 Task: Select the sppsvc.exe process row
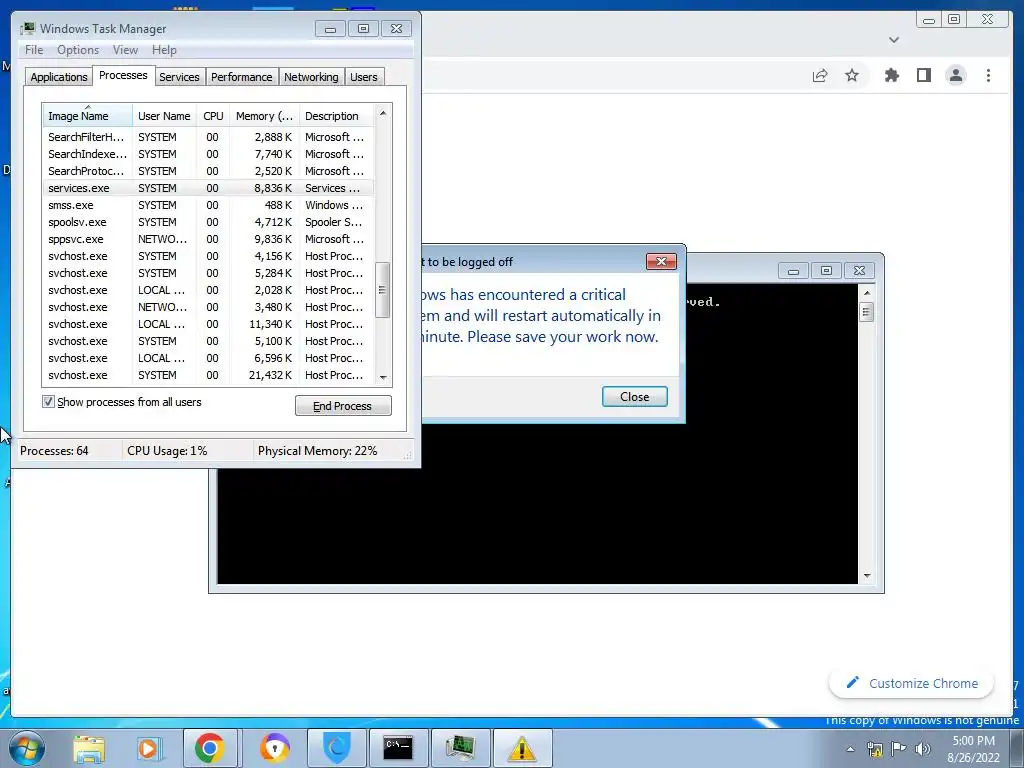(x=208, y=239)
